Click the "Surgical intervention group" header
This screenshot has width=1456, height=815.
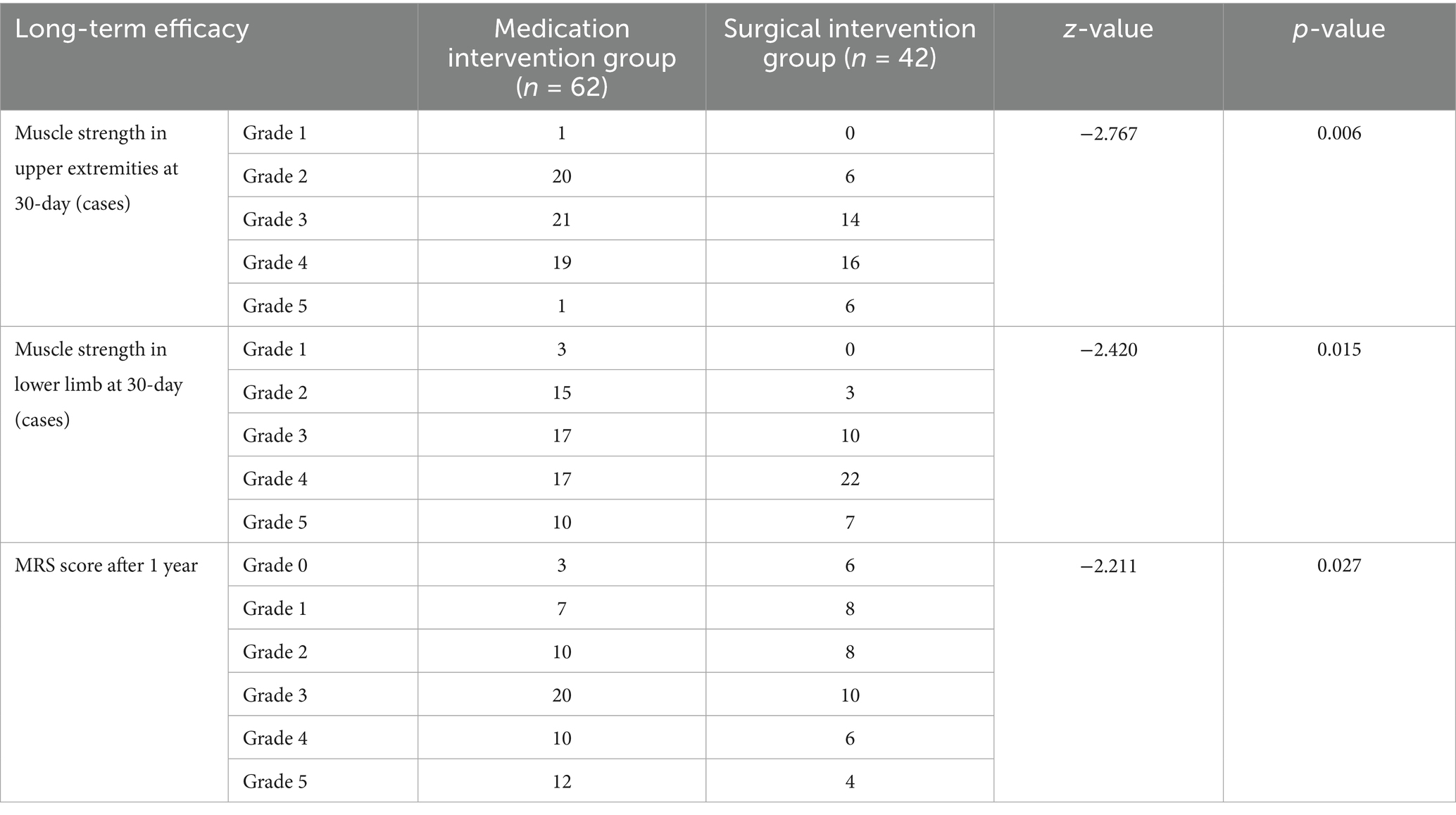850,44
